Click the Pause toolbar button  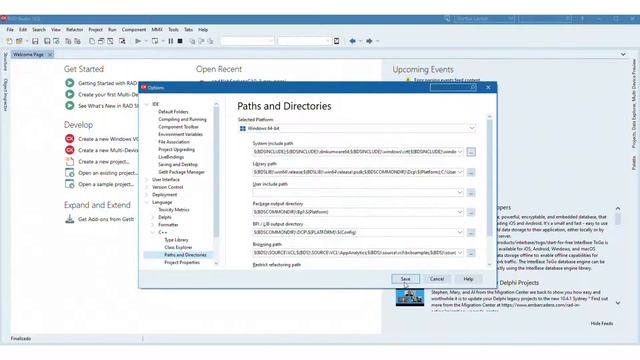[171, 41]
